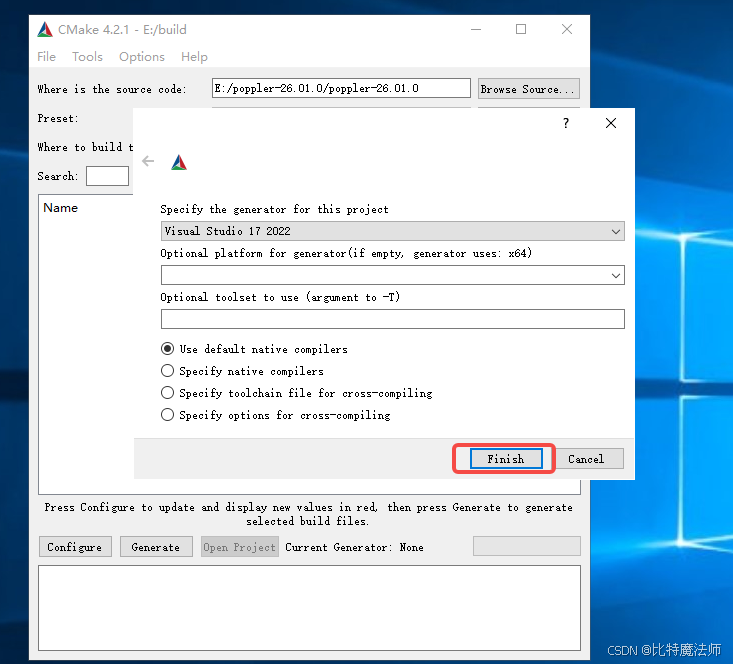Viewport: 733px width, 664px height.
Task: Click the Search input box
Action: 108,176
